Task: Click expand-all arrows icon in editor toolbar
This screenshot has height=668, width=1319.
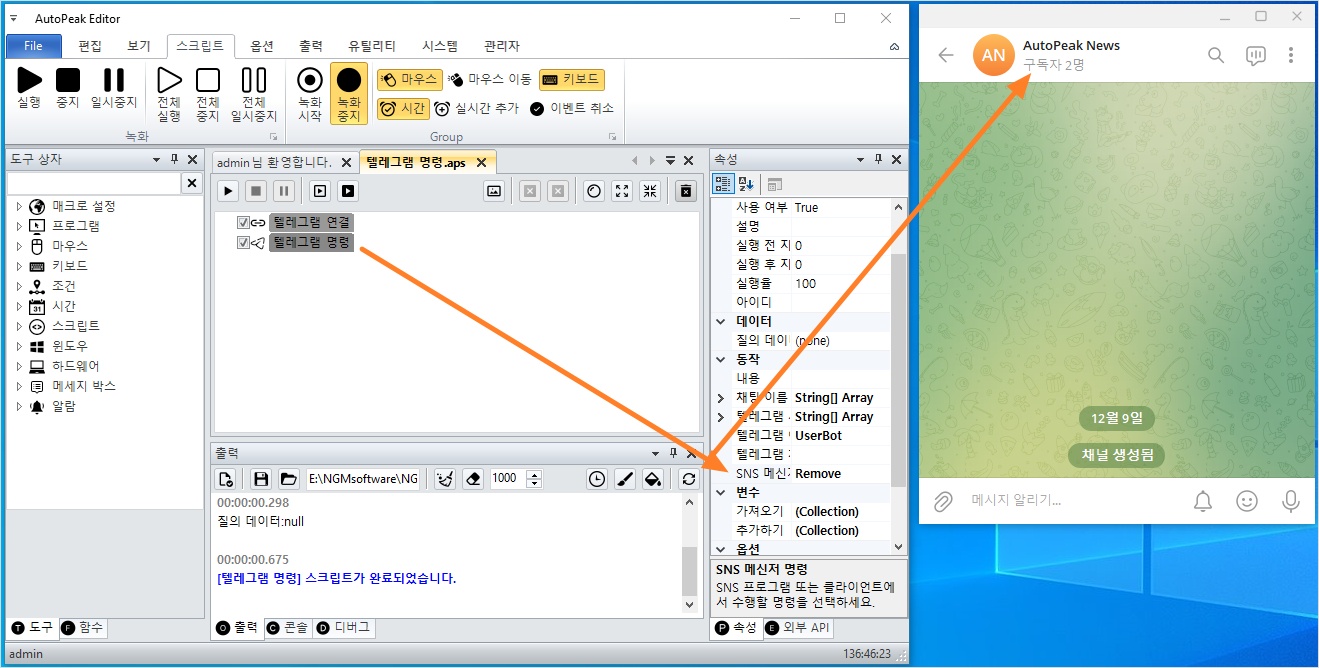Action: click(622, 191)
